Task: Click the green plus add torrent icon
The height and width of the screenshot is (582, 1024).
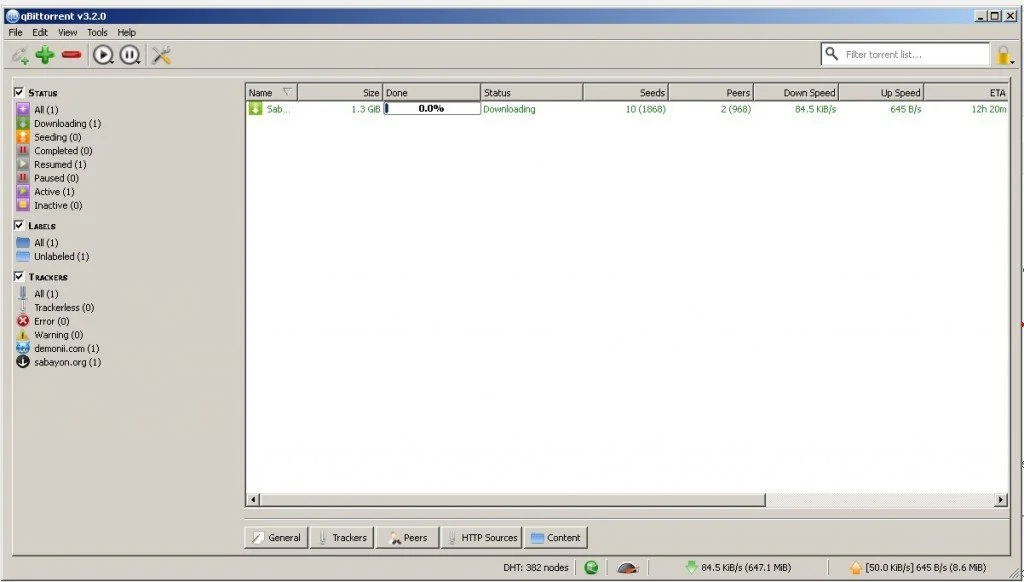Action: (45, 55)
